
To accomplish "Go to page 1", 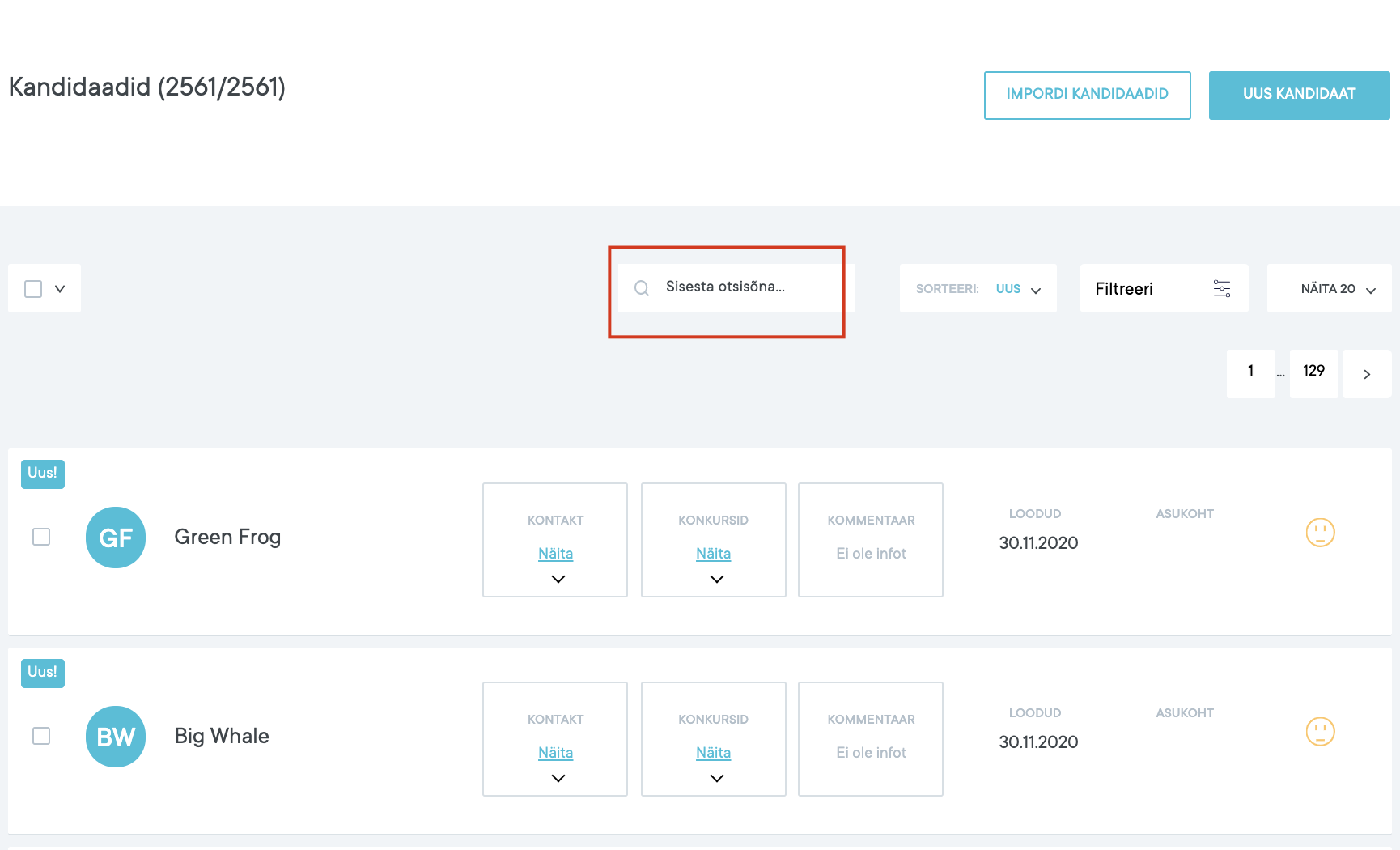I will [1250, 372].
